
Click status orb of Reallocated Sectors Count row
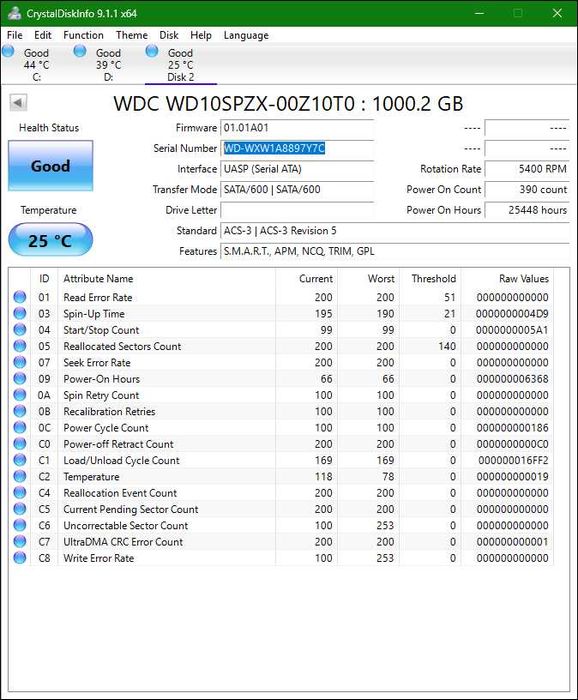(20, 346)
